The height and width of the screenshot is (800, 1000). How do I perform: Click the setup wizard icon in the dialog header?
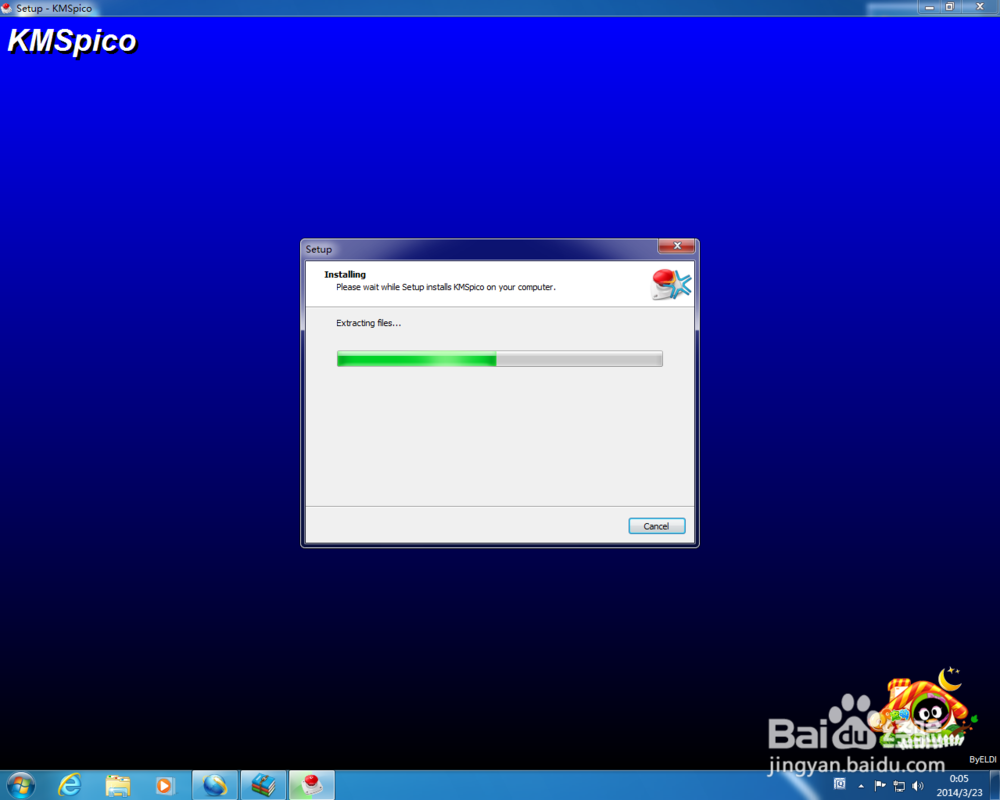(670, 284)
